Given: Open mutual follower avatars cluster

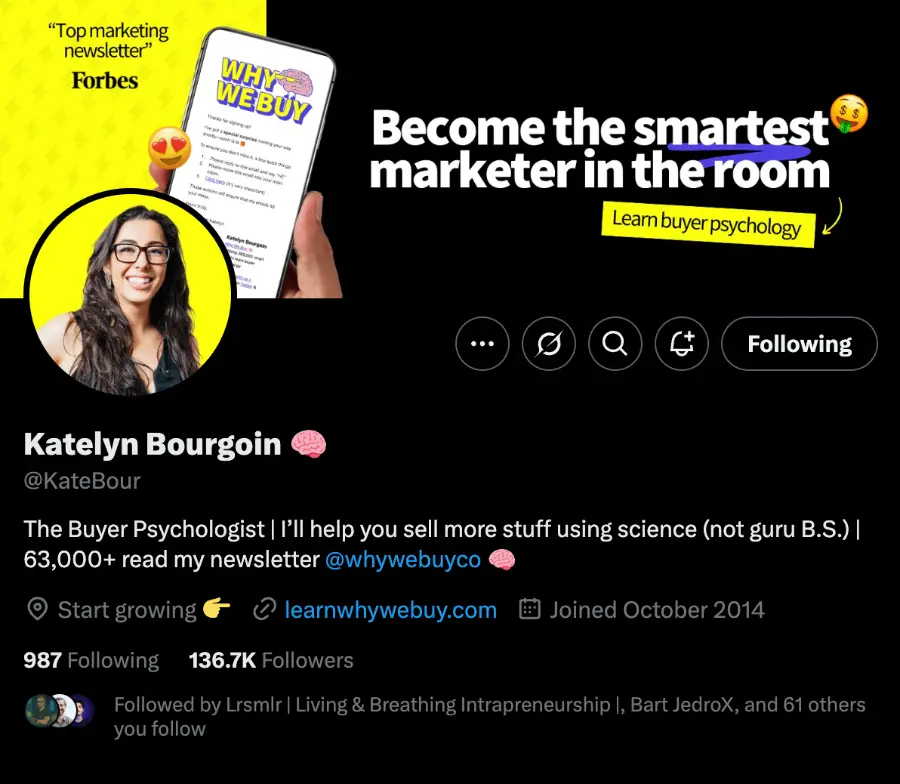Looking at the screenshot, I should tap(59, 711).
